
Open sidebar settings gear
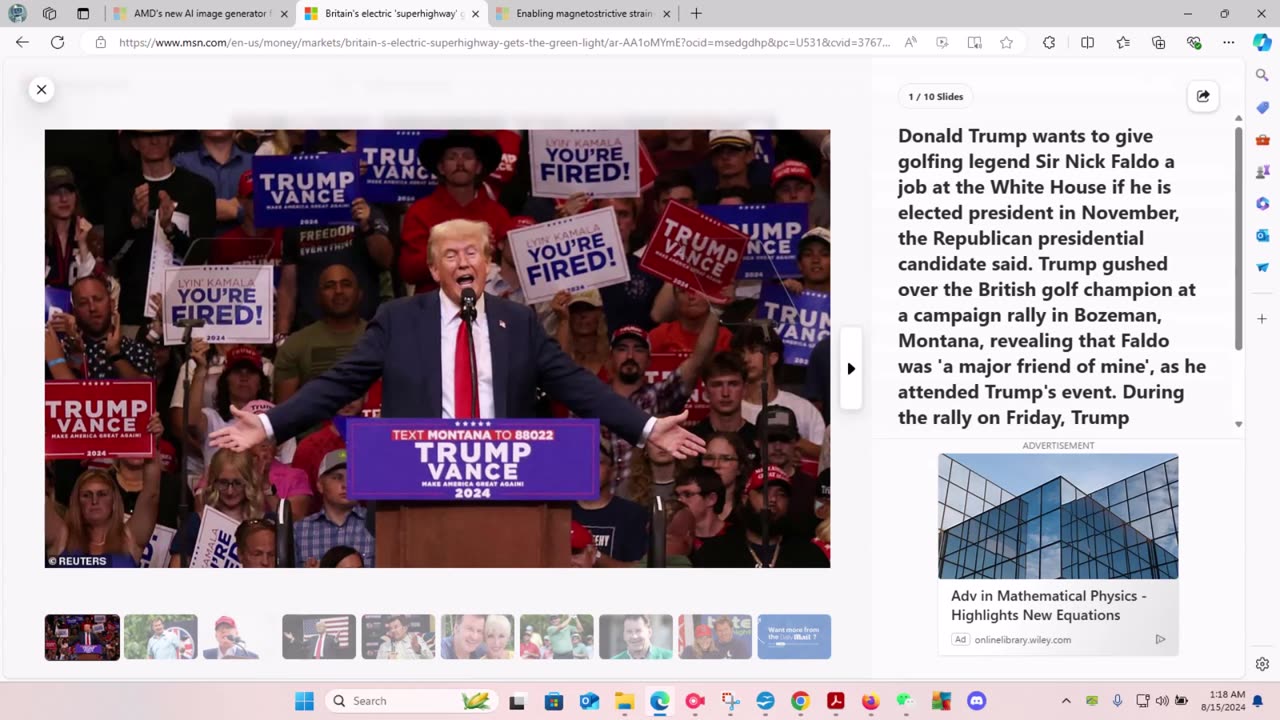coord(1262,664)
